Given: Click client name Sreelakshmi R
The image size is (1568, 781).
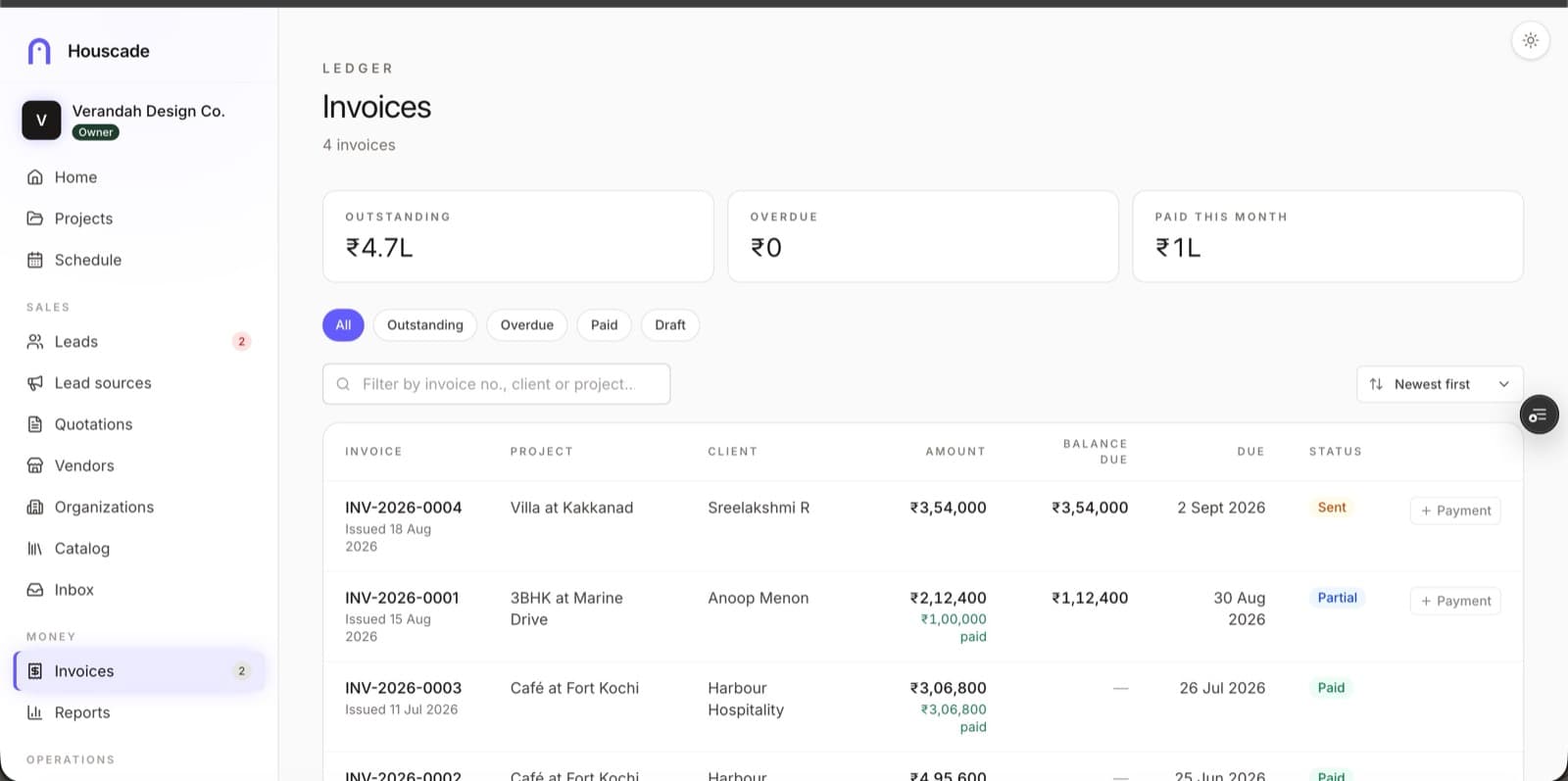Looking at the screenshot, I should click(759, 508).
